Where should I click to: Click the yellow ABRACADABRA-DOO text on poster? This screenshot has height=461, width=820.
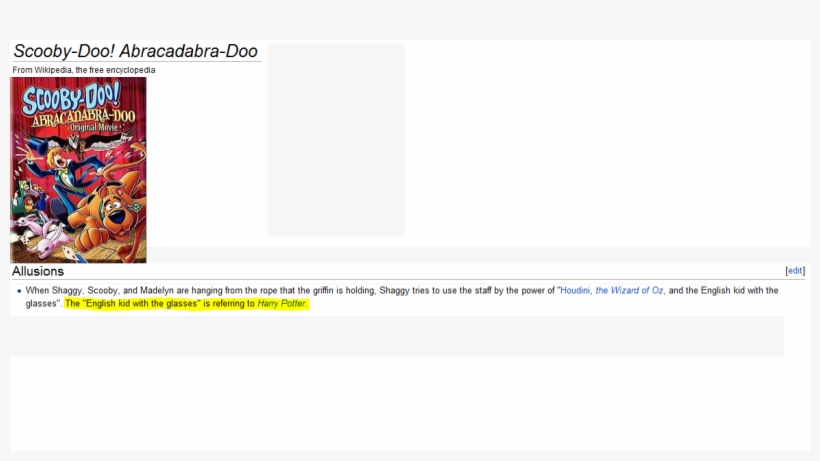[84, 117]
